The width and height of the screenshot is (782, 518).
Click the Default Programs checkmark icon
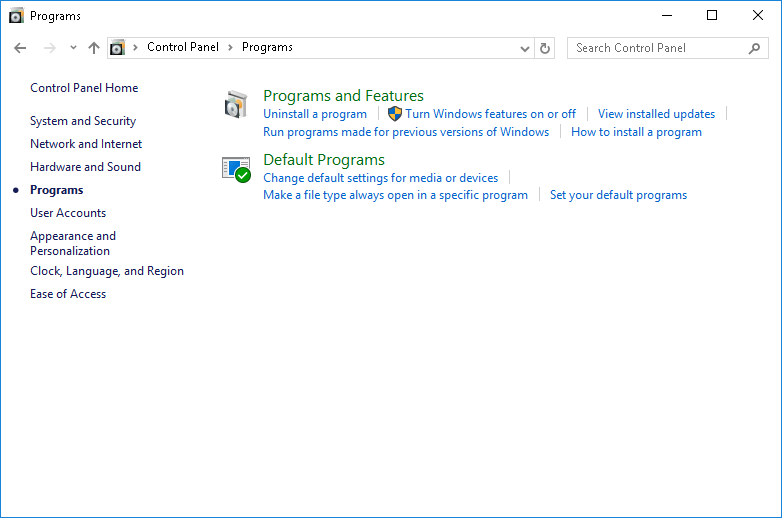click(236, 169)
